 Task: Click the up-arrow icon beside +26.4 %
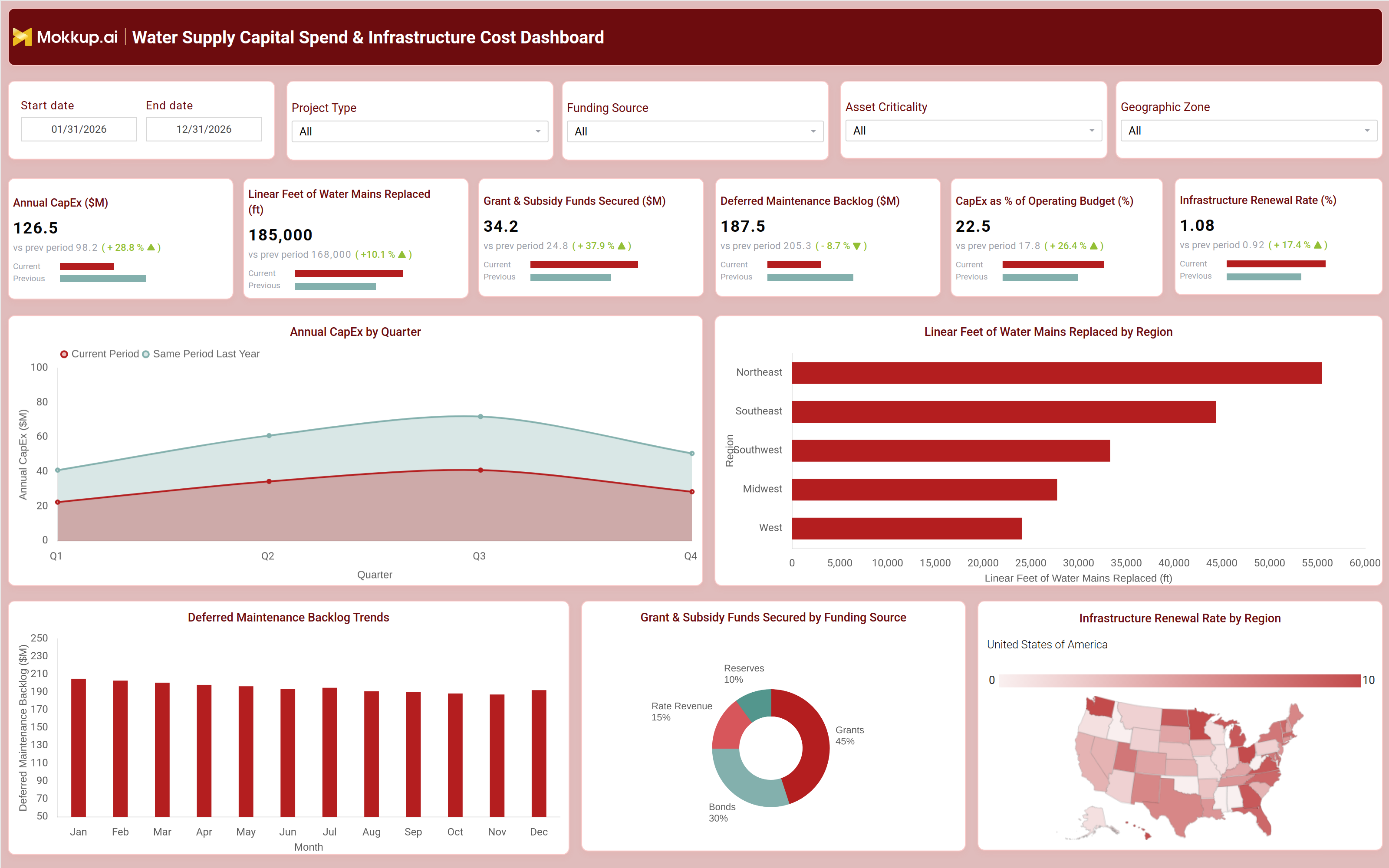(1094, 246)
